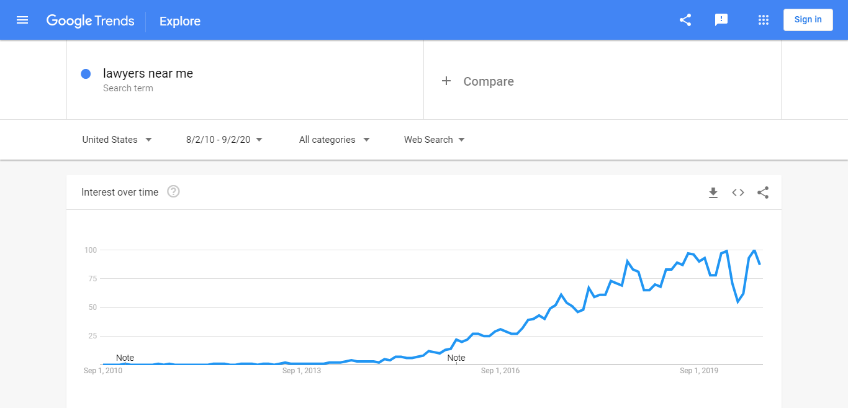The image size is (848, 408).
Task: Click the Note marker near Sep 2010
Action: [125, 358]
